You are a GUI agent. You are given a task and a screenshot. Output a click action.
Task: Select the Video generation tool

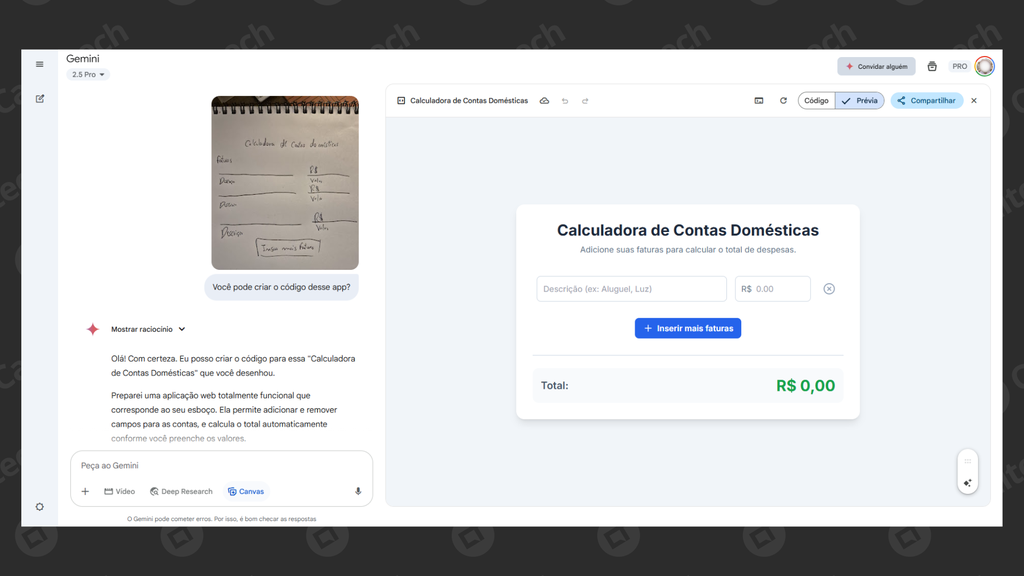click(x=119, y=491)
